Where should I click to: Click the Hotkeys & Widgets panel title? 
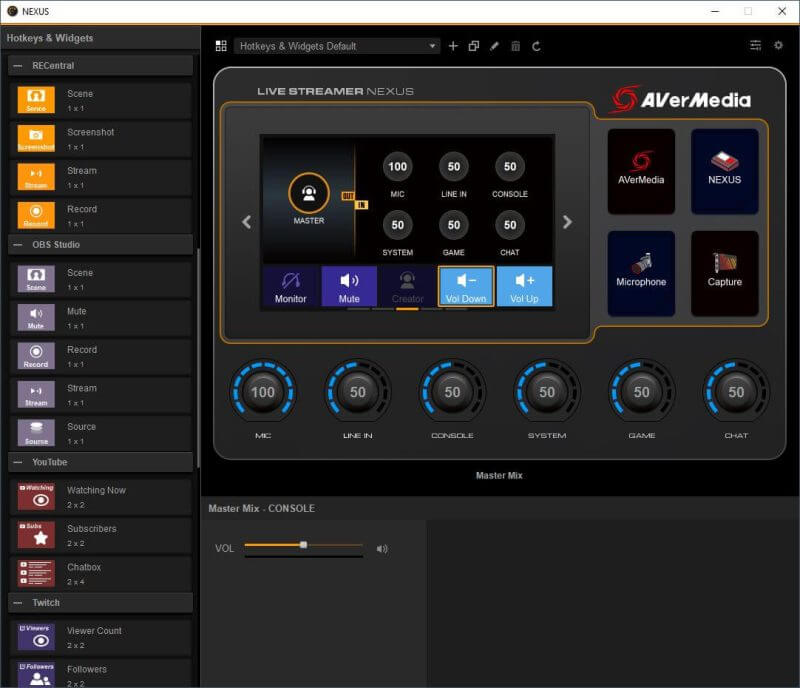[x=50, y=38]
